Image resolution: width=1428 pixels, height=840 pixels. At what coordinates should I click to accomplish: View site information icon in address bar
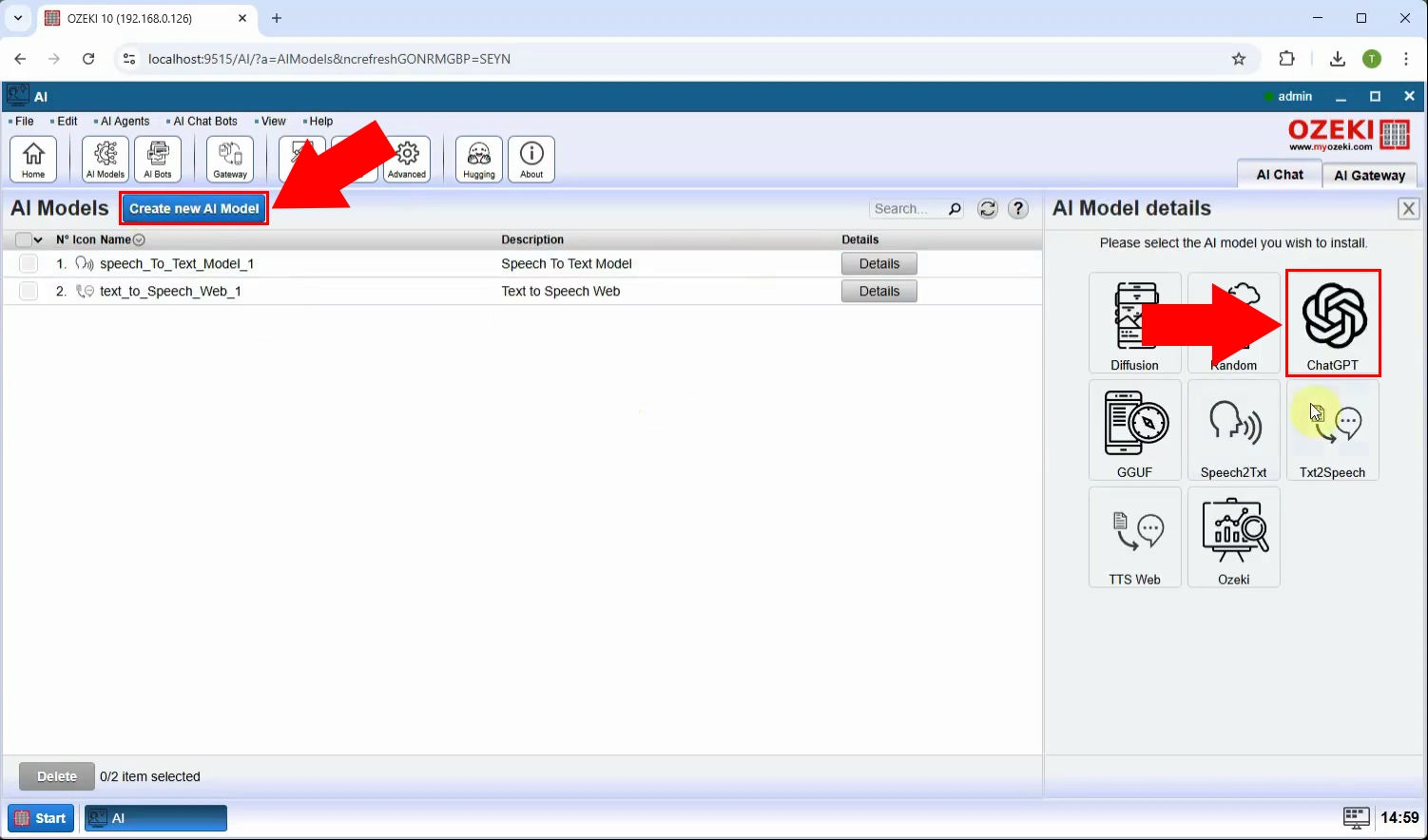(x=129, y=59)
